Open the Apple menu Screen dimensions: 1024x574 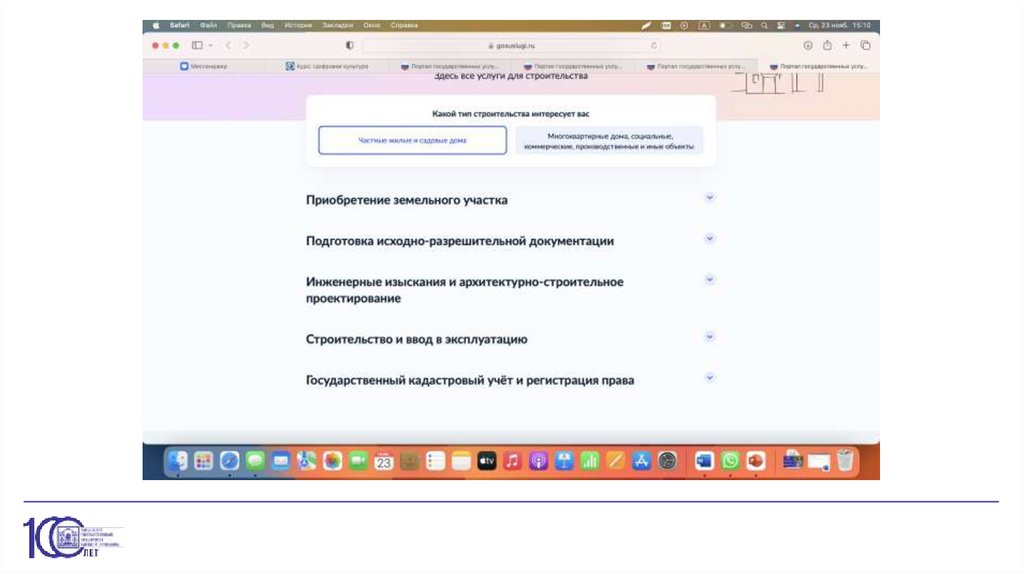pyautogui.click(x=156, y=25)
